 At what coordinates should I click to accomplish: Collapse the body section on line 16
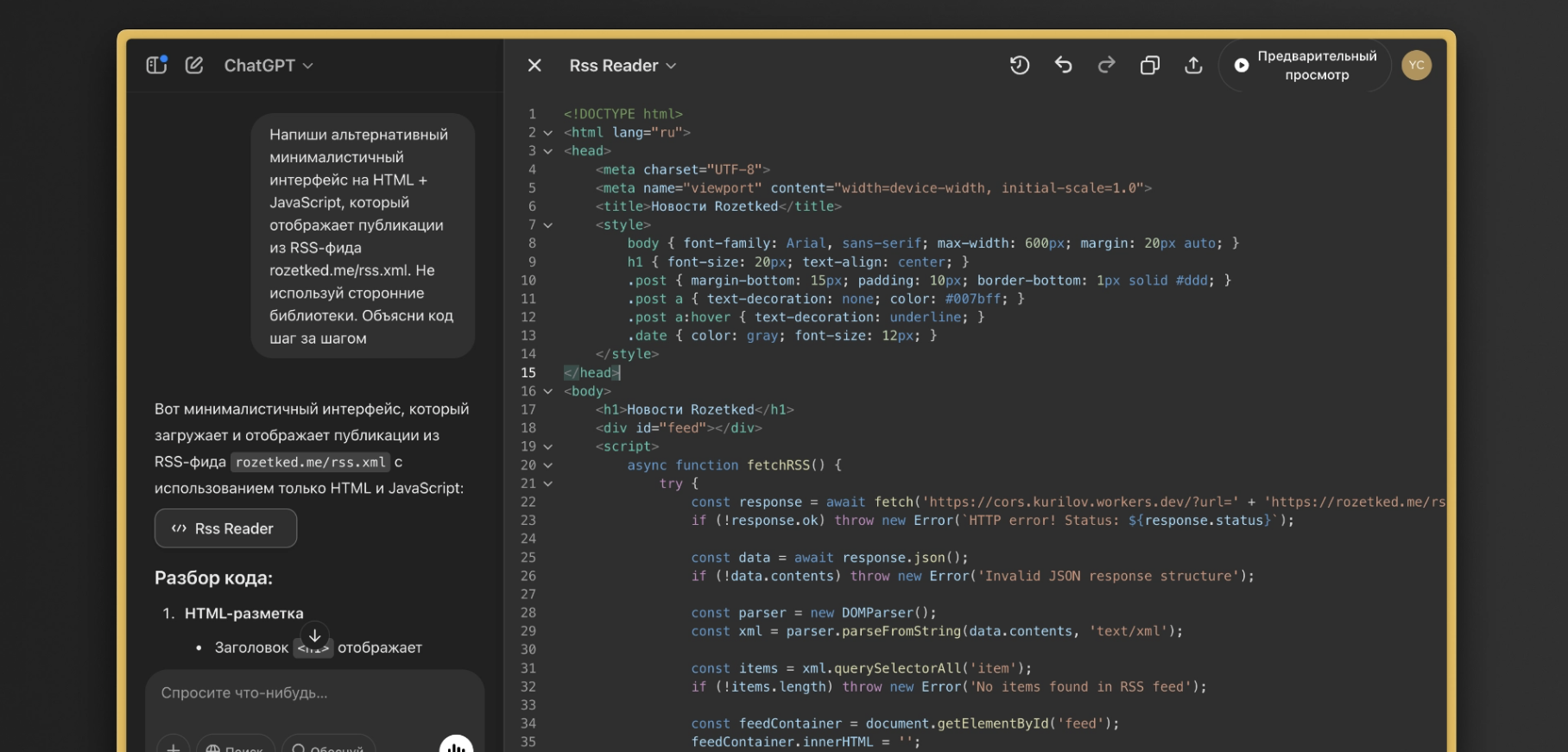pyautogui.click(x=547, y=392)
